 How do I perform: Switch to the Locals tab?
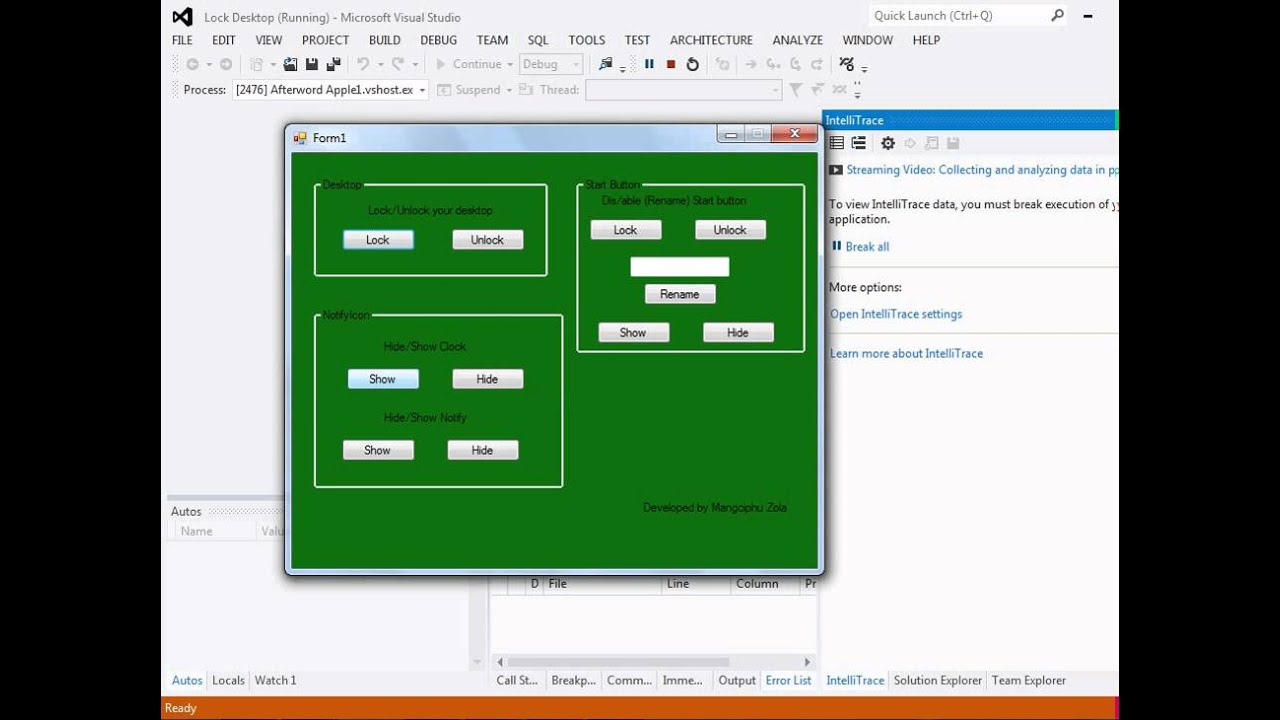(228, 680)
